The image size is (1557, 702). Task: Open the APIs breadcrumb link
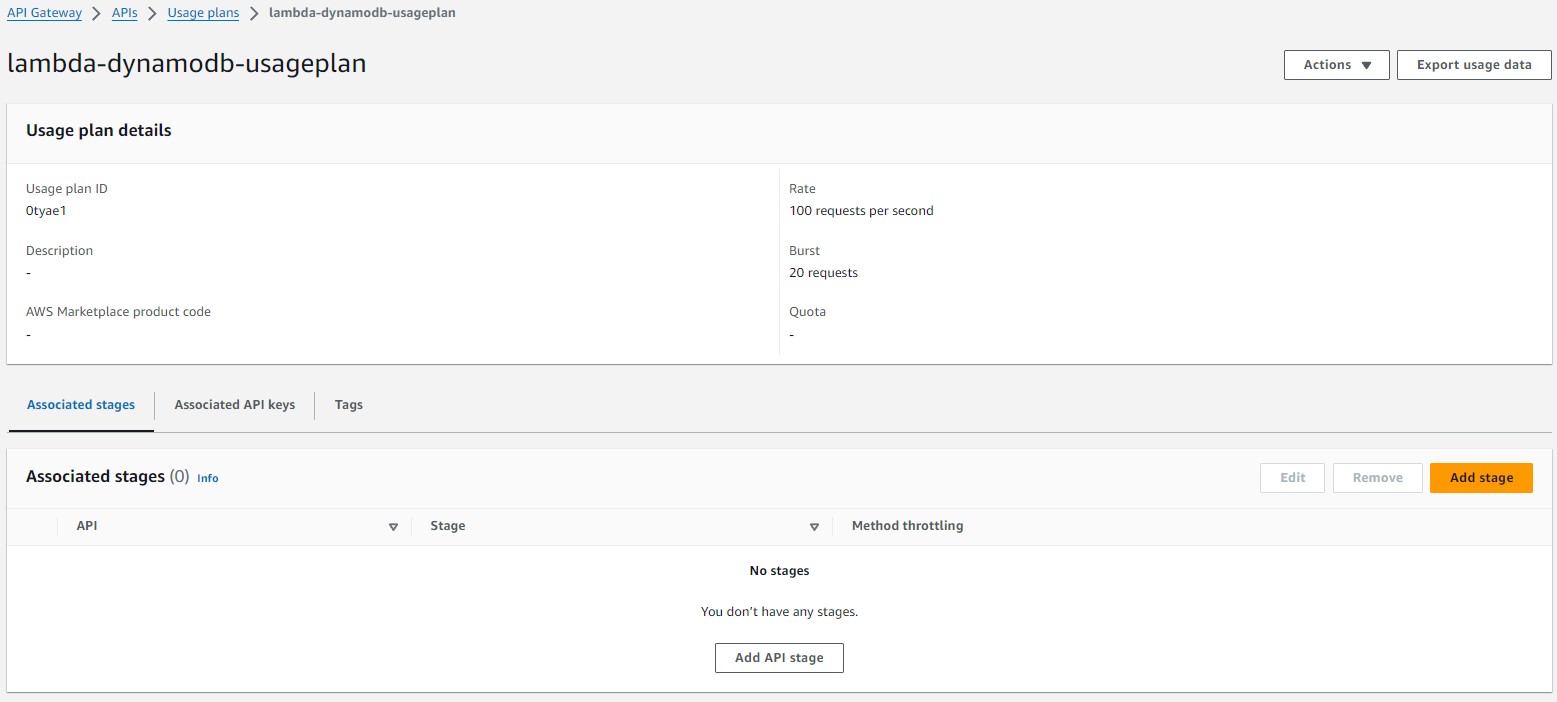[x=125, y=13]
